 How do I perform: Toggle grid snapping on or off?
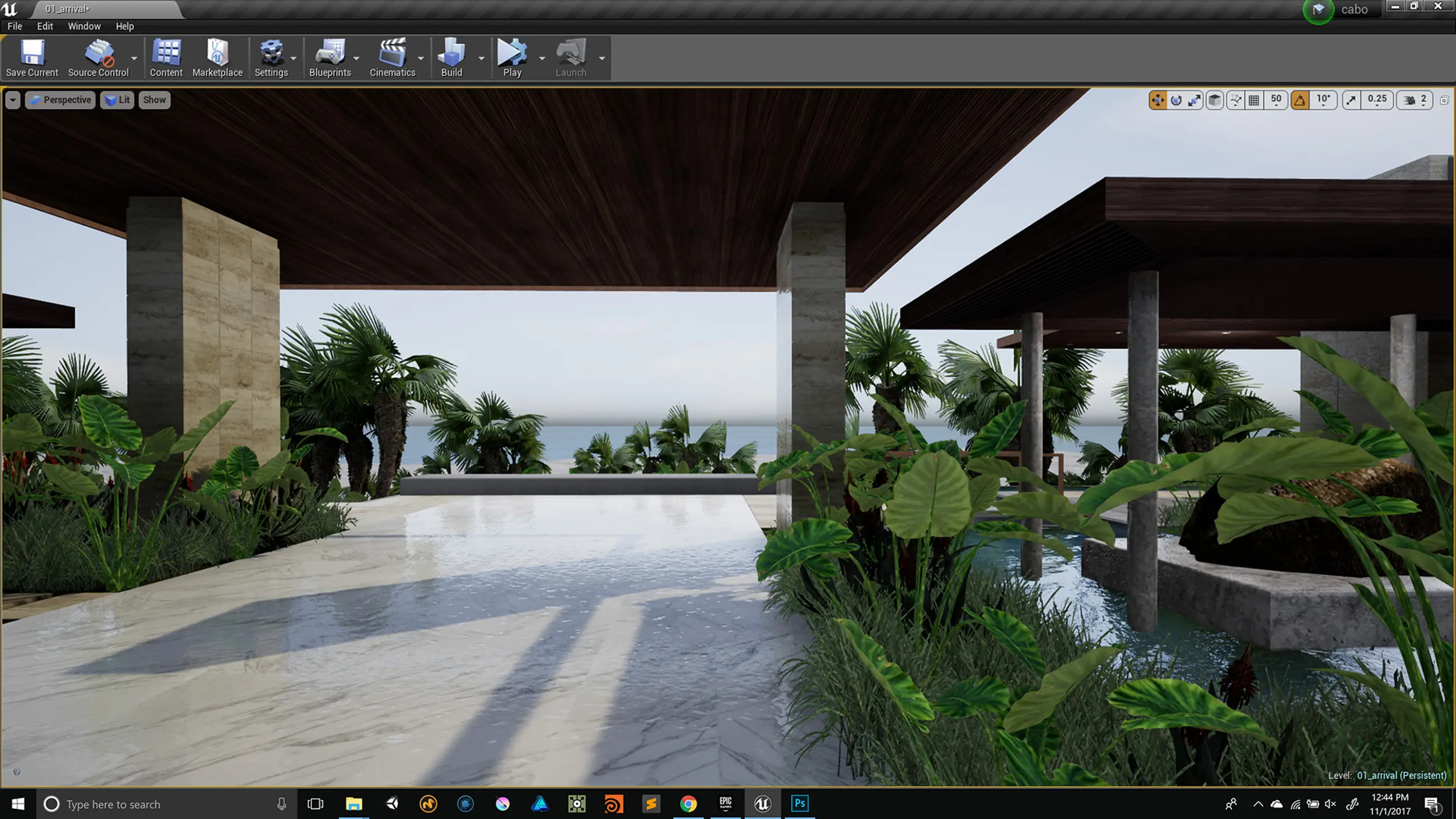pos(1254,100)
